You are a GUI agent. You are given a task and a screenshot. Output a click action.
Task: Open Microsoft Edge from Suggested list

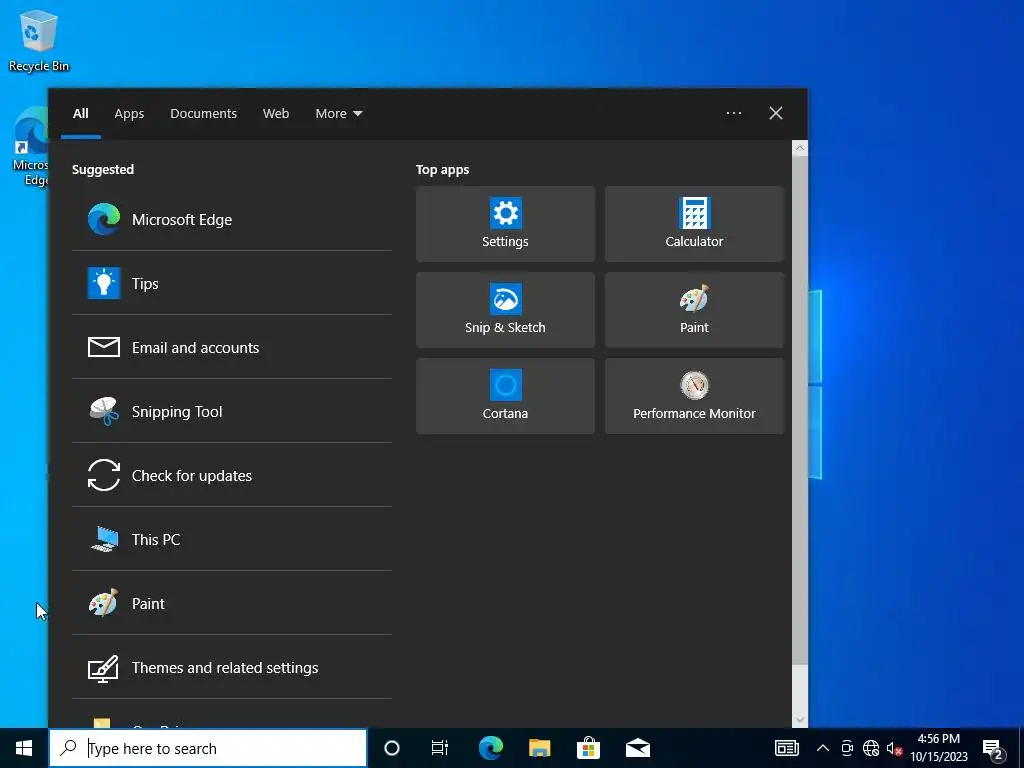click(232, 219)
